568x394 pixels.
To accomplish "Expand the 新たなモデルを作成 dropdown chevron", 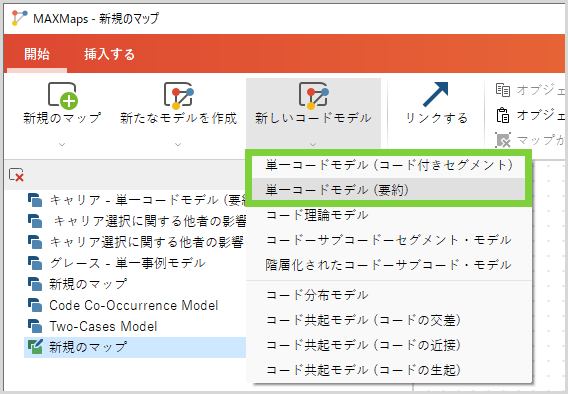I will [178, 144].
